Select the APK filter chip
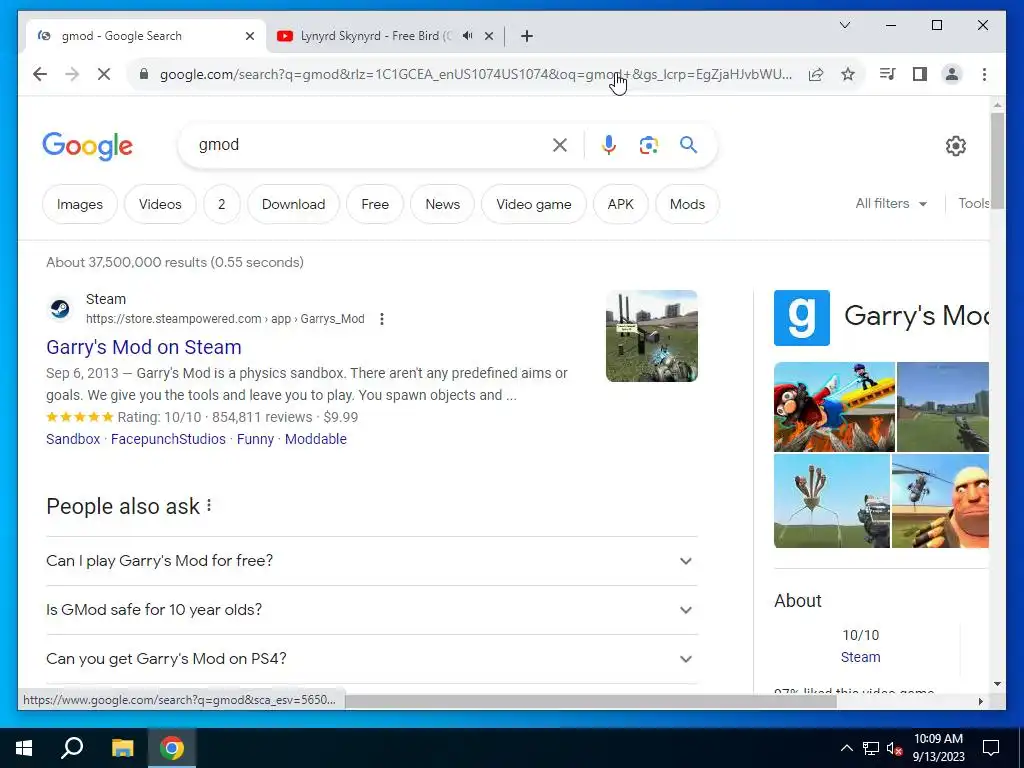The height and width of the screenshot is (768, 1024). pos(620,204)
